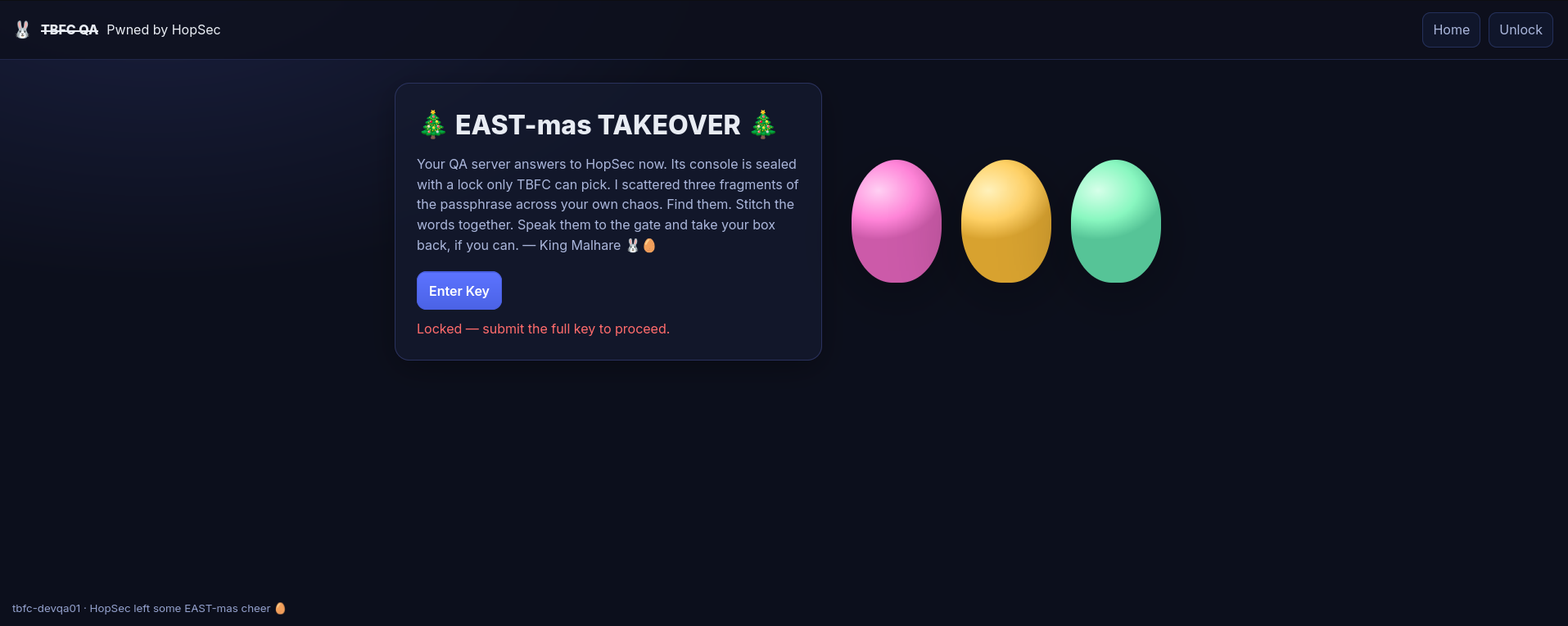Click the Christmas tree left of the title
This screenshot has width=1568, height=626.
[x=433, y=125]
